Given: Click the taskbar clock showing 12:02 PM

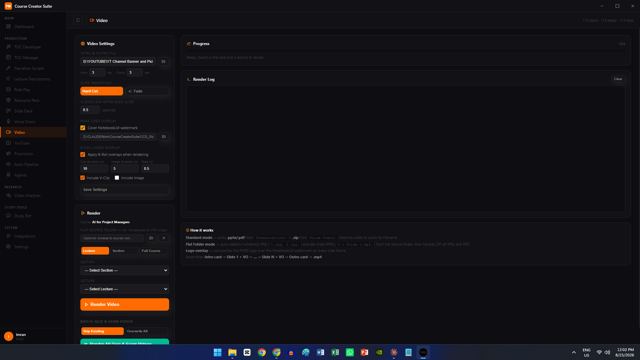Looking at the screenshot, I should coord(625,352).
